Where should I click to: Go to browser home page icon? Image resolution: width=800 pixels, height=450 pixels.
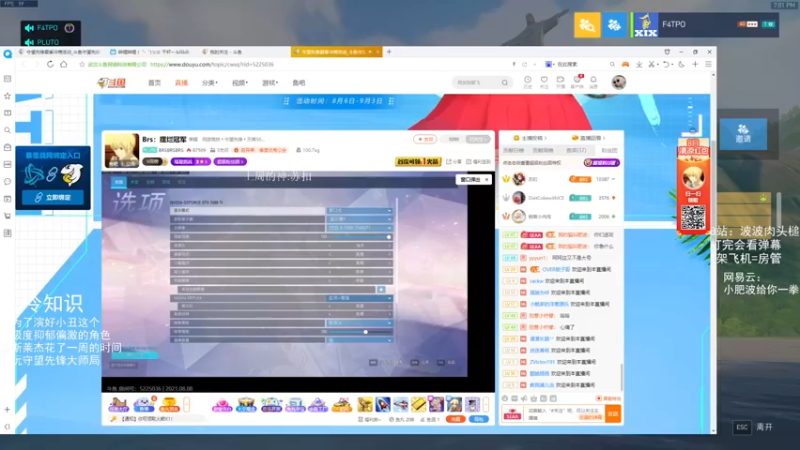(x=64, y=64)
